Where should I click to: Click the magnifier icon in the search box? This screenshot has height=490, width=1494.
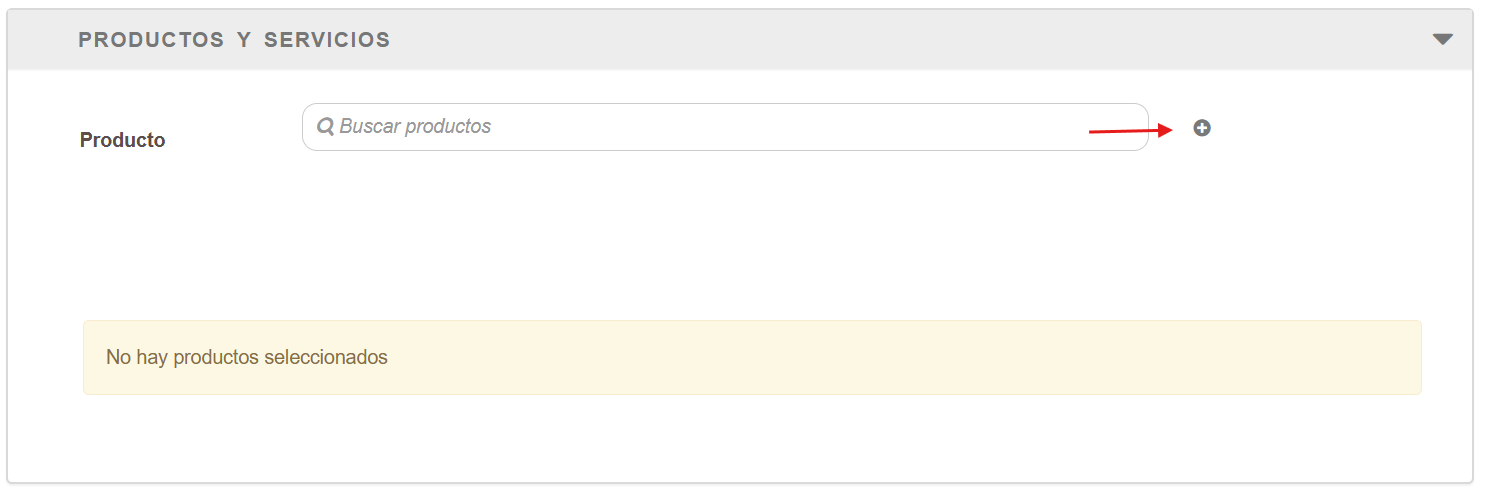click(325, 127)
